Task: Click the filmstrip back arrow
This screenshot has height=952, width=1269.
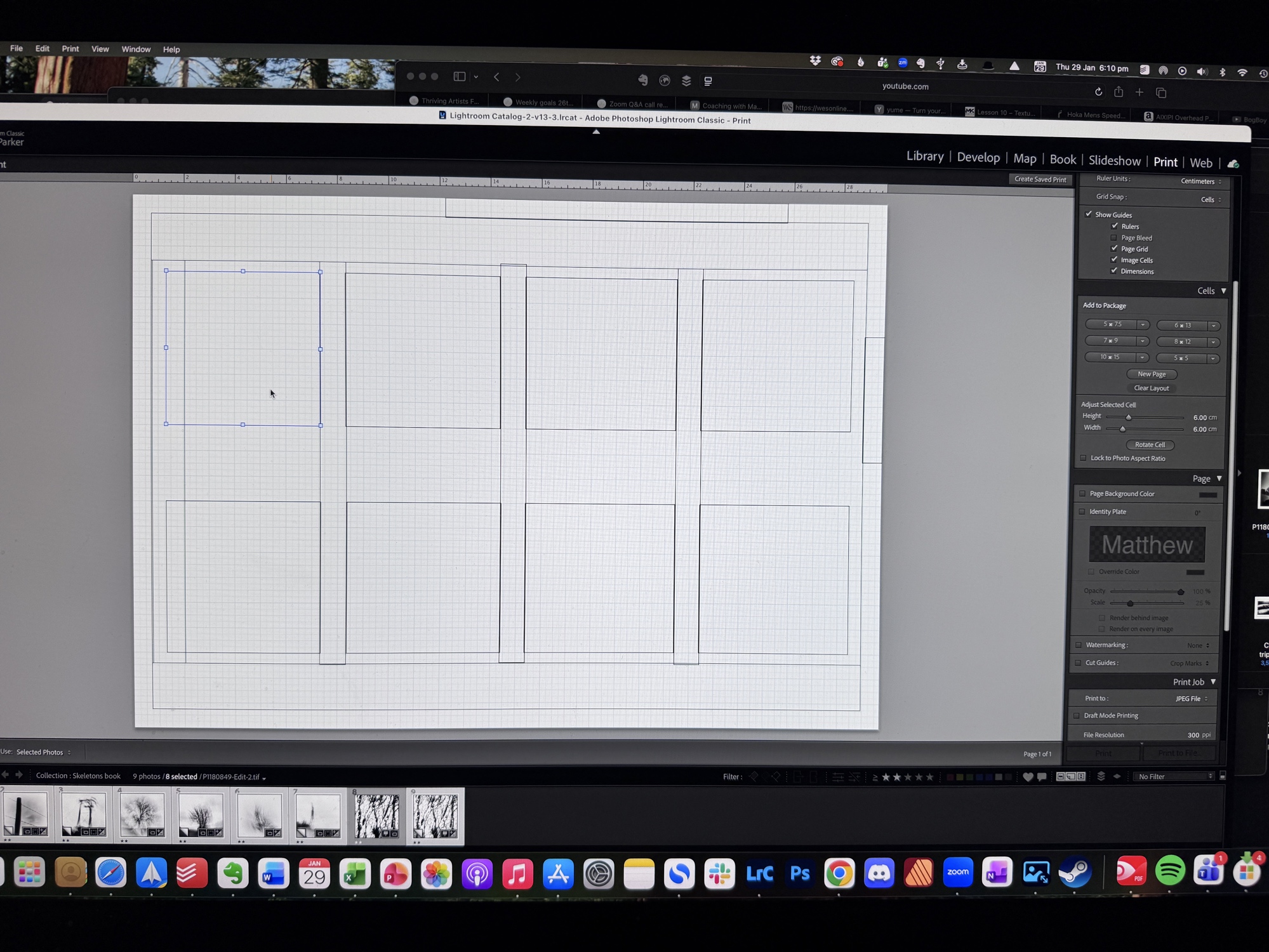Action: coord(5,775)
